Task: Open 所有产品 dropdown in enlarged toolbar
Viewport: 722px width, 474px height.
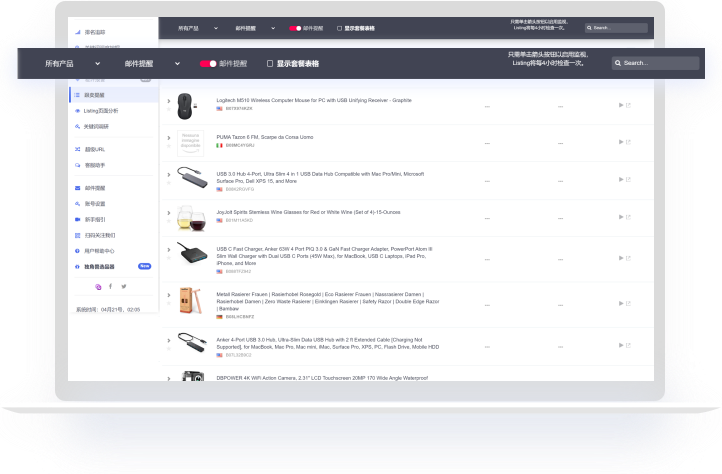Action: point(72,64)
